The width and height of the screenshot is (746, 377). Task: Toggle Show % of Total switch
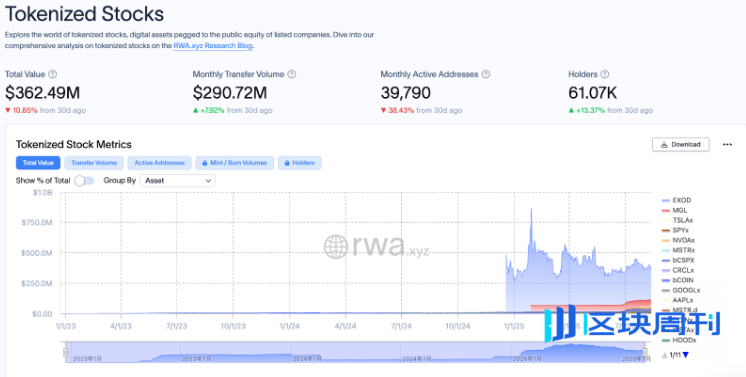tap(84, 181)
